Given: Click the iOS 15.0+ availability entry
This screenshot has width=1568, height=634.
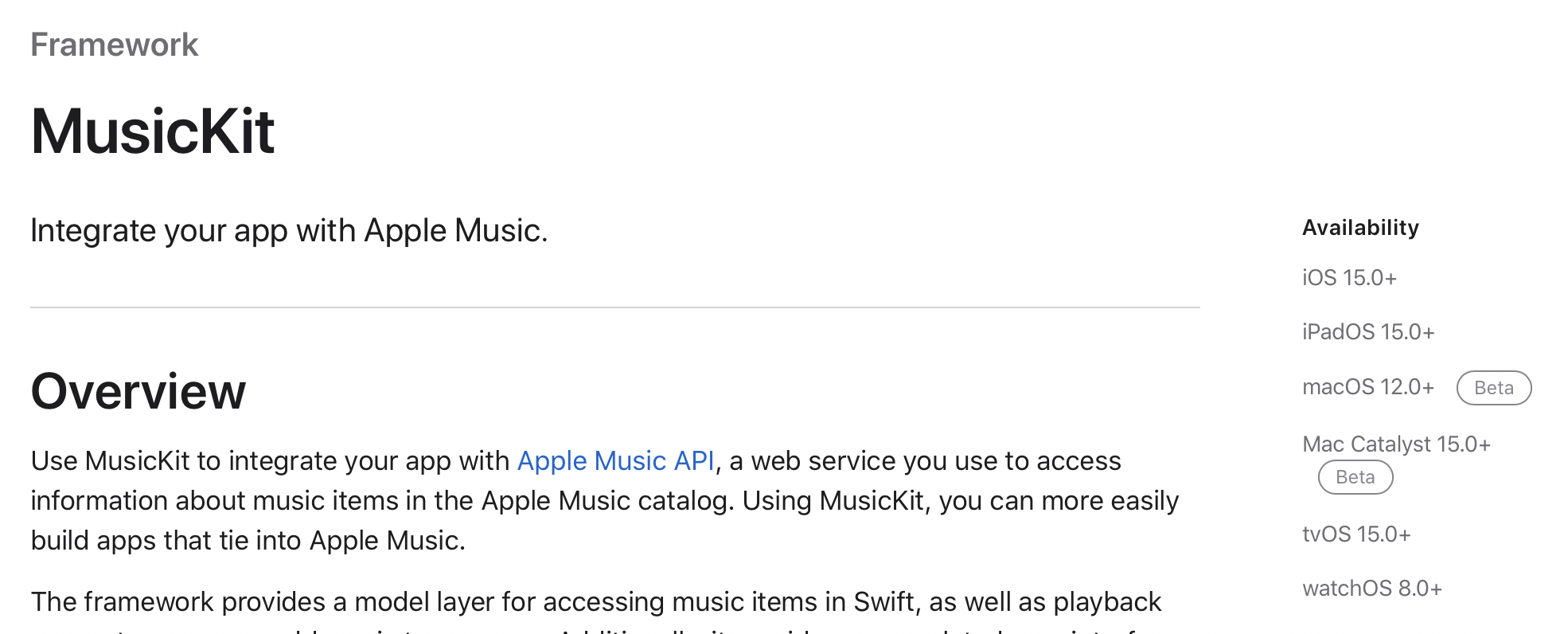Looking at the screenshot, I should 1349,278.
